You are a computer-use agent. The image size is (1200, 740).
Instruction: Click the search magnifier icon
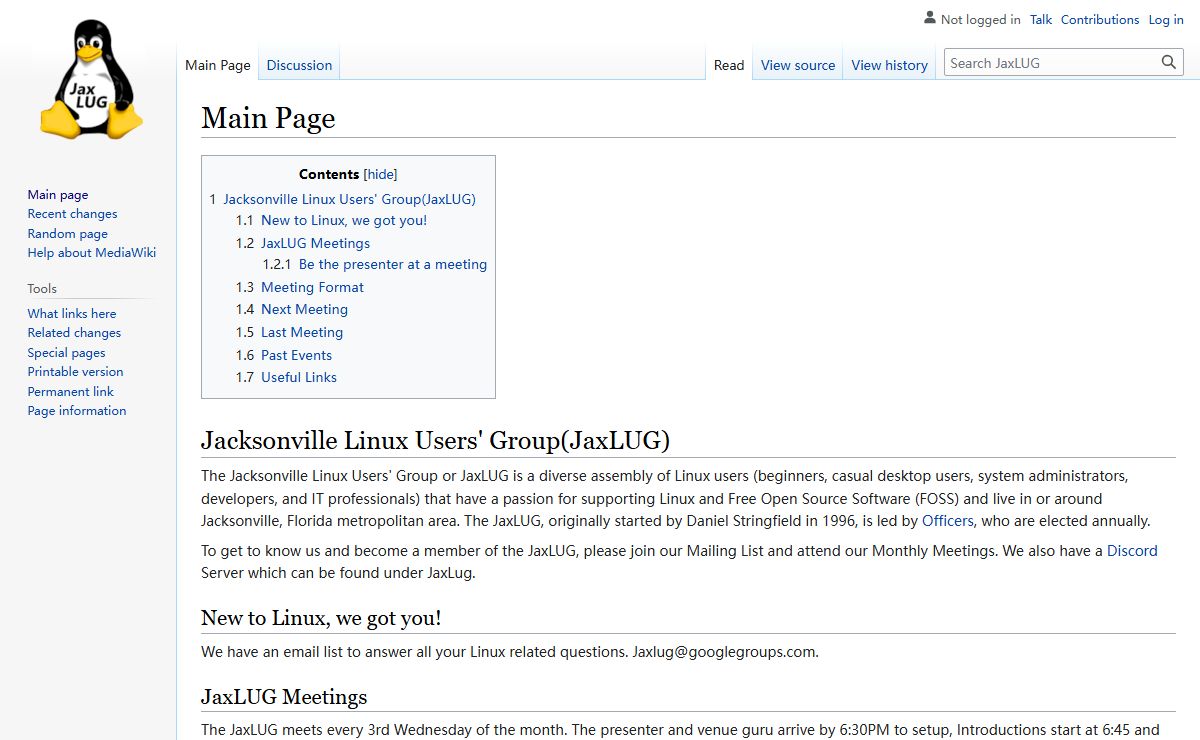tap(1169, 63)
